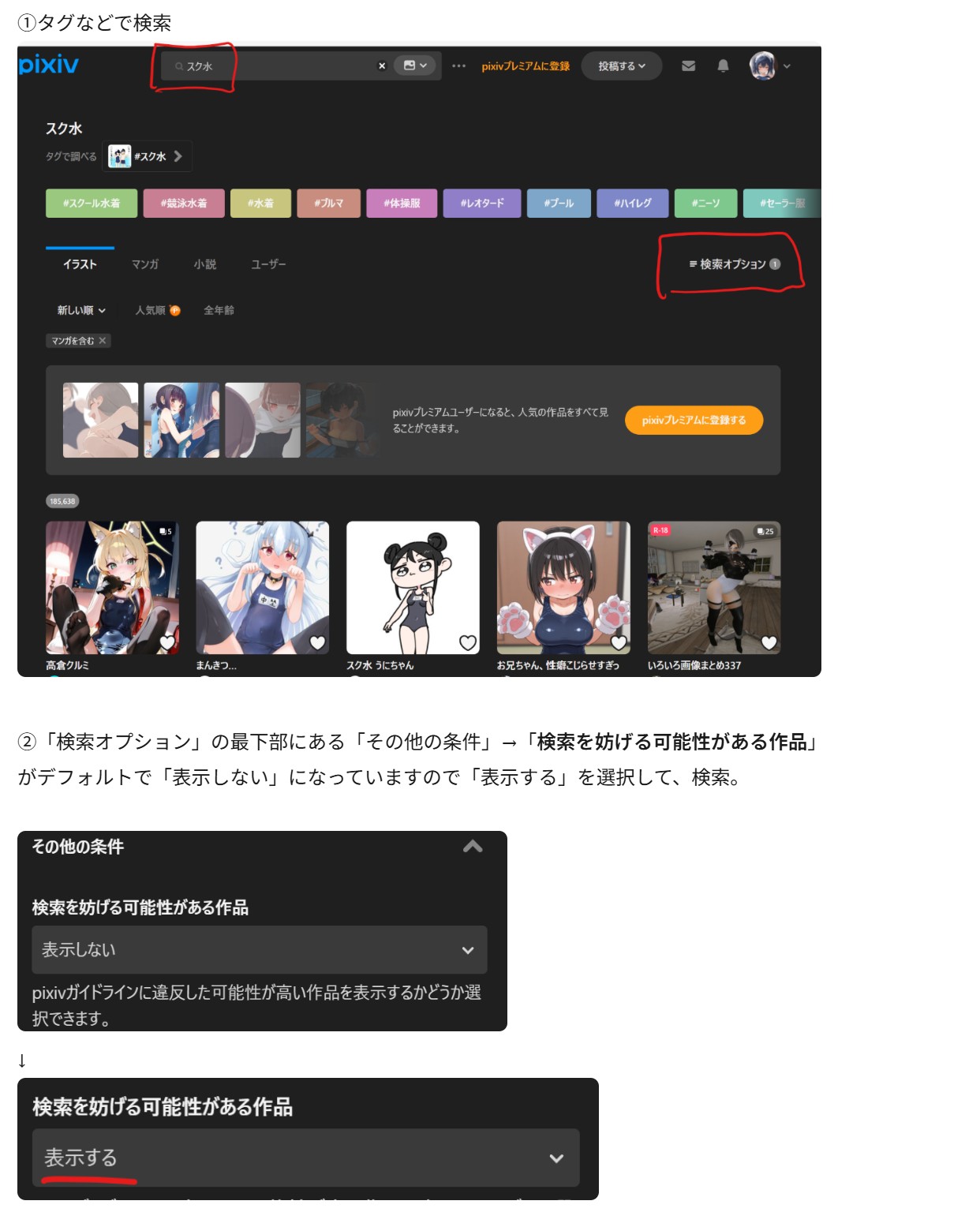
Task: Open the 表示する dropdown
Action: (x=306, y=1158)
